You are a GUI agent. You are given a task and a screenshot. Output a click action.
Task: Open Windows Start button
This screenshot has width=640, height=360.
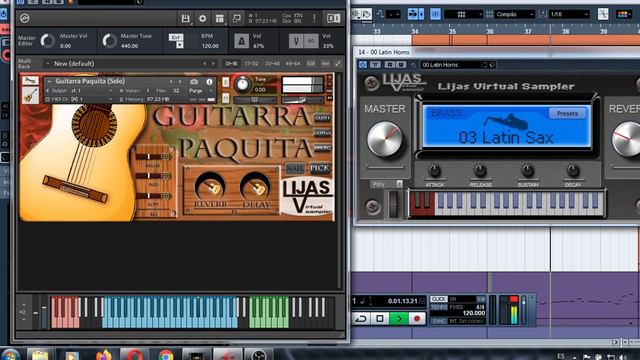[x=10, y=355]
